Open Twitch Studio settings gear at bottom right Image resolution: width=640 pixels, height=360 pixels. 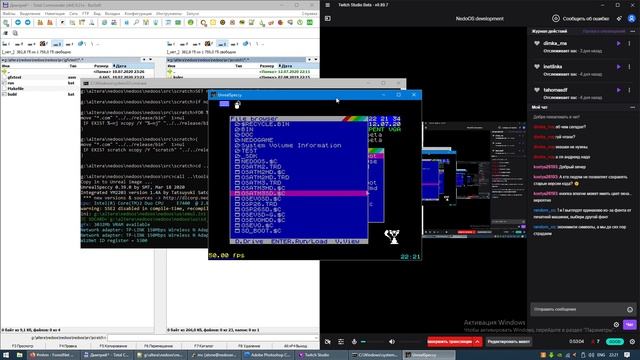[x=632, y=342]
